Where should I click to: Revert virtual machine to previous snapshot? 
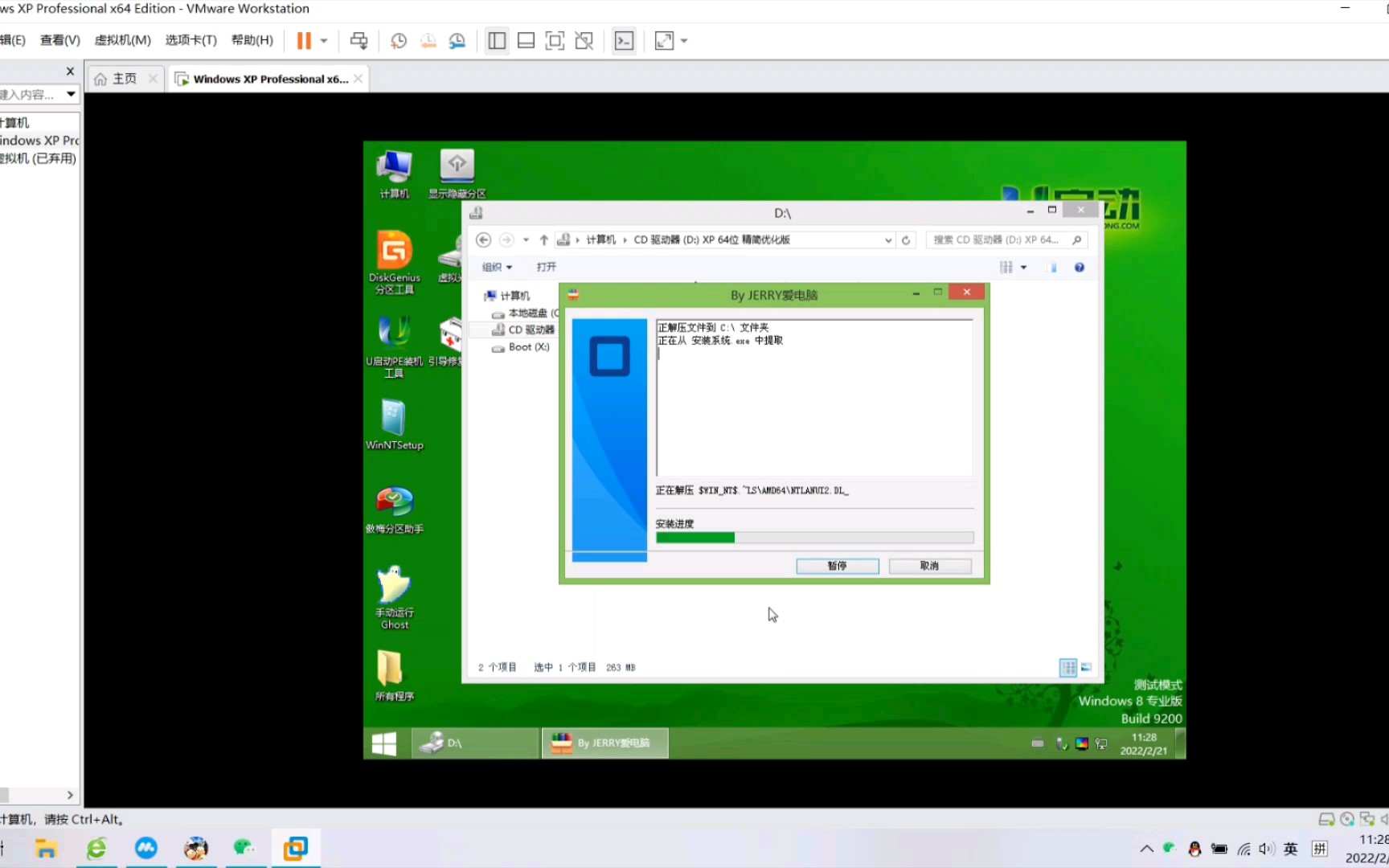[x=428, y=40]
